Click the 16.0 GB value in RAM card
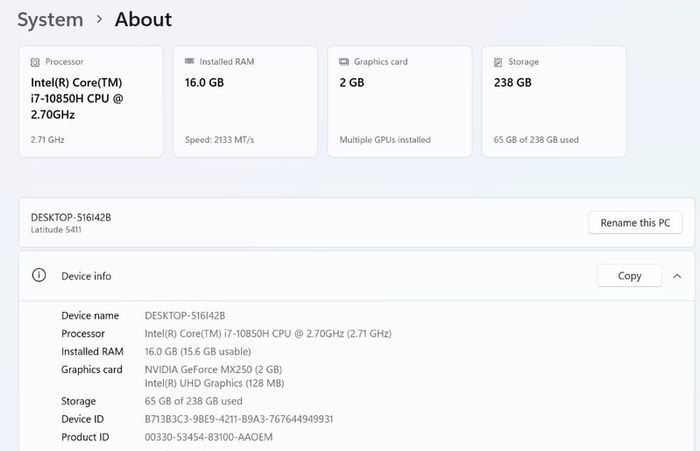The image size is (700, 451). 204,83
